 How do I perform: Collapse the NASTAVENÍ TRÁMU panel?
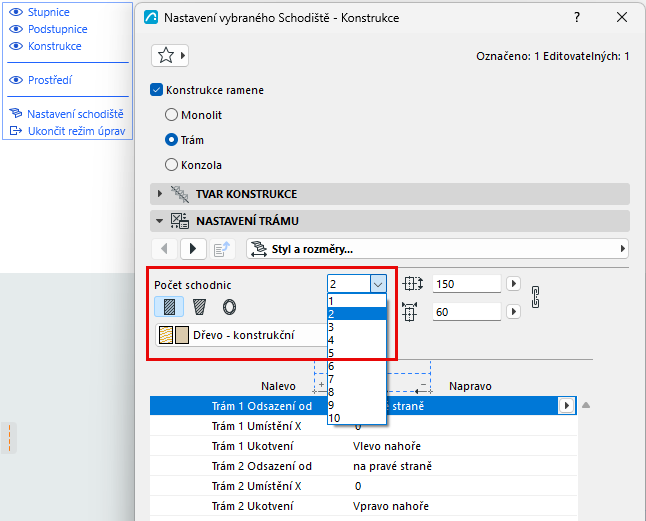(160, 221)
